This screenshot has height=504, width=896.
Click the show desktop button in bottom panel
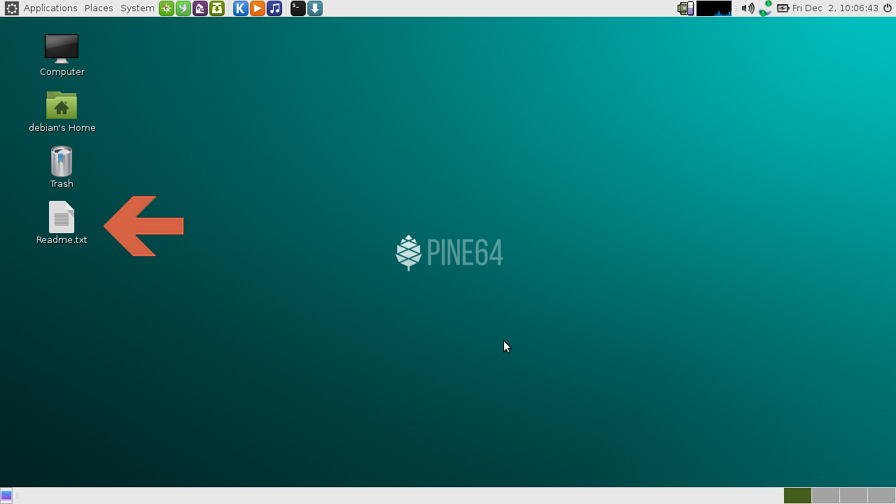(x=7, y=496)
